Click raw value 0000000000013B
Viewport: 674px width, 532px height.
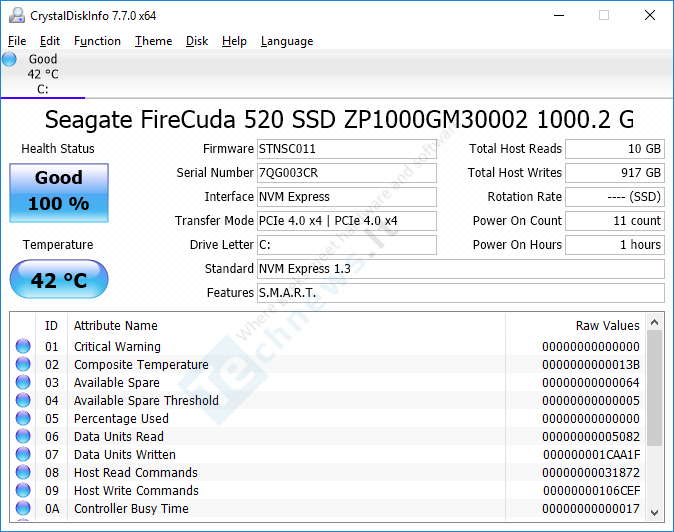point(591,364)
